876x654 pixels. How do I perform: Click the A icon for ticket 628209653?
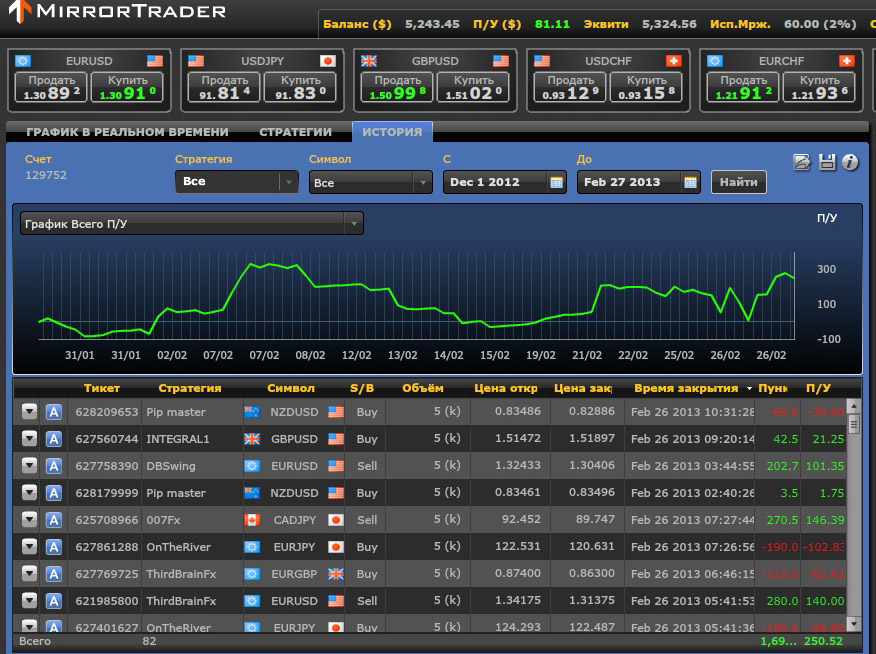tap(54, 412)
